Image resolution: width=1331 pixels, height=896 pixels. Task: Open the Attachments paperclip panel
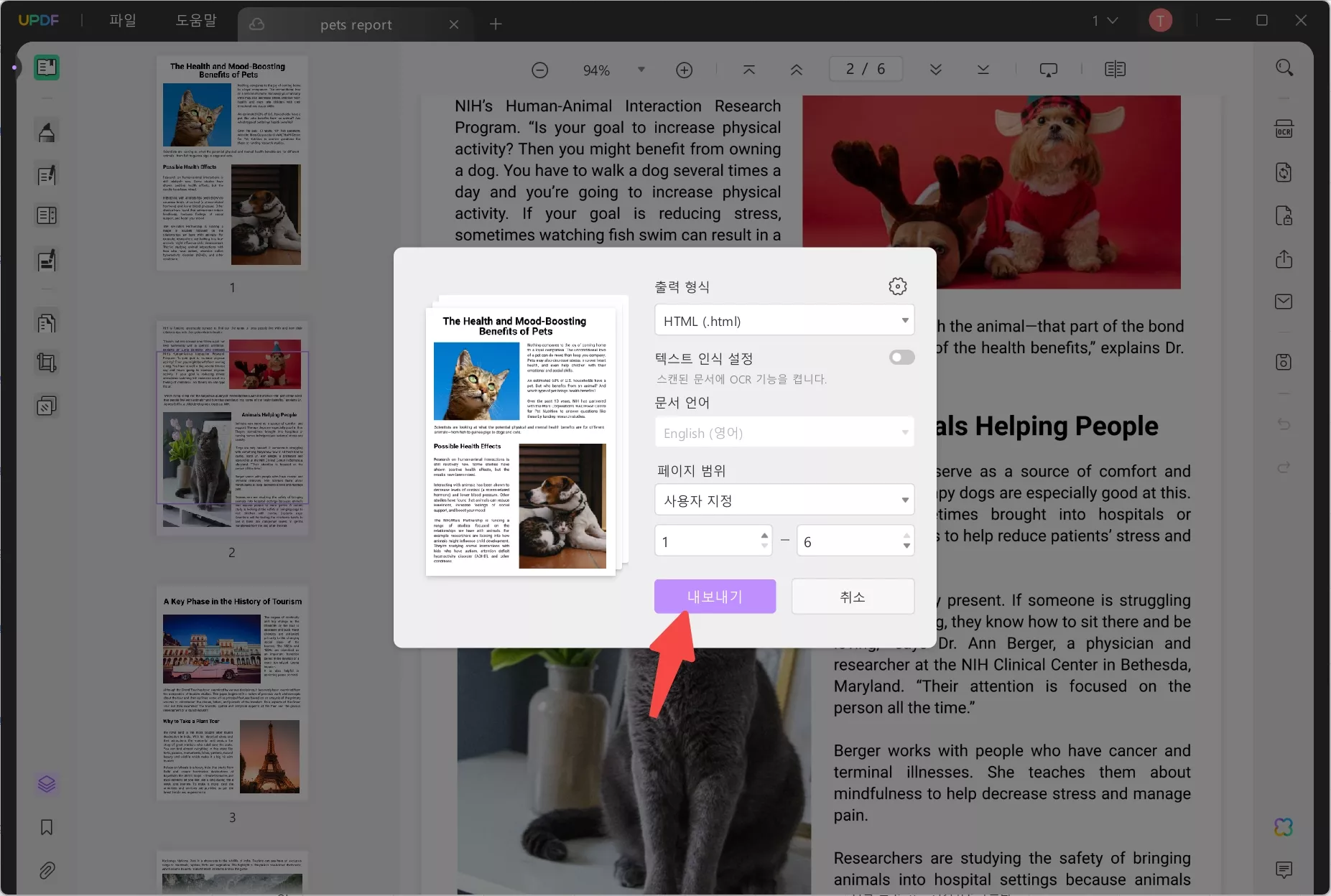(47, 871)
